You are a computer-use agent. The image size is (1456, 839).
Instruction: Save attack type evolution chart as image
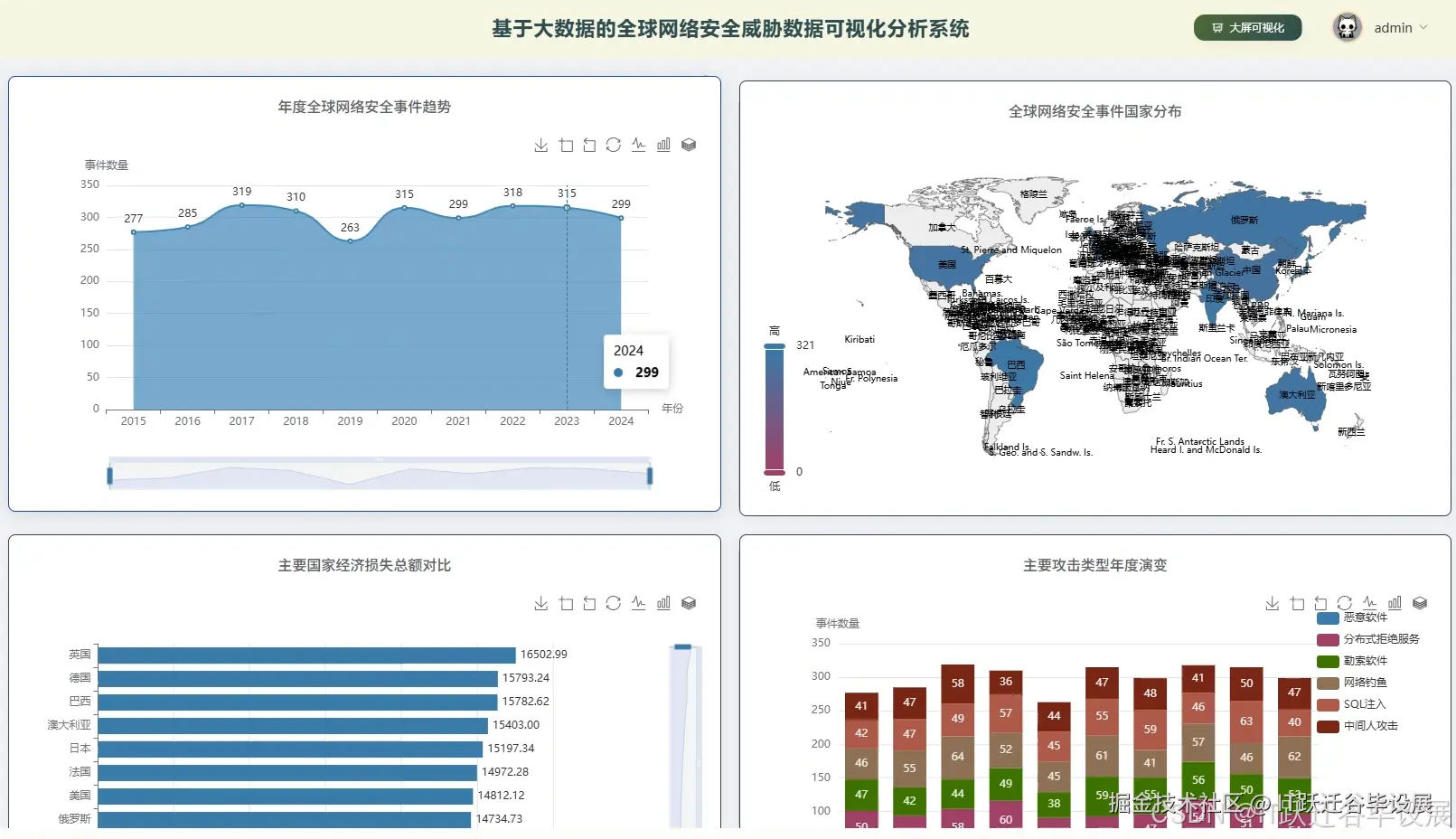(1273, 603)
